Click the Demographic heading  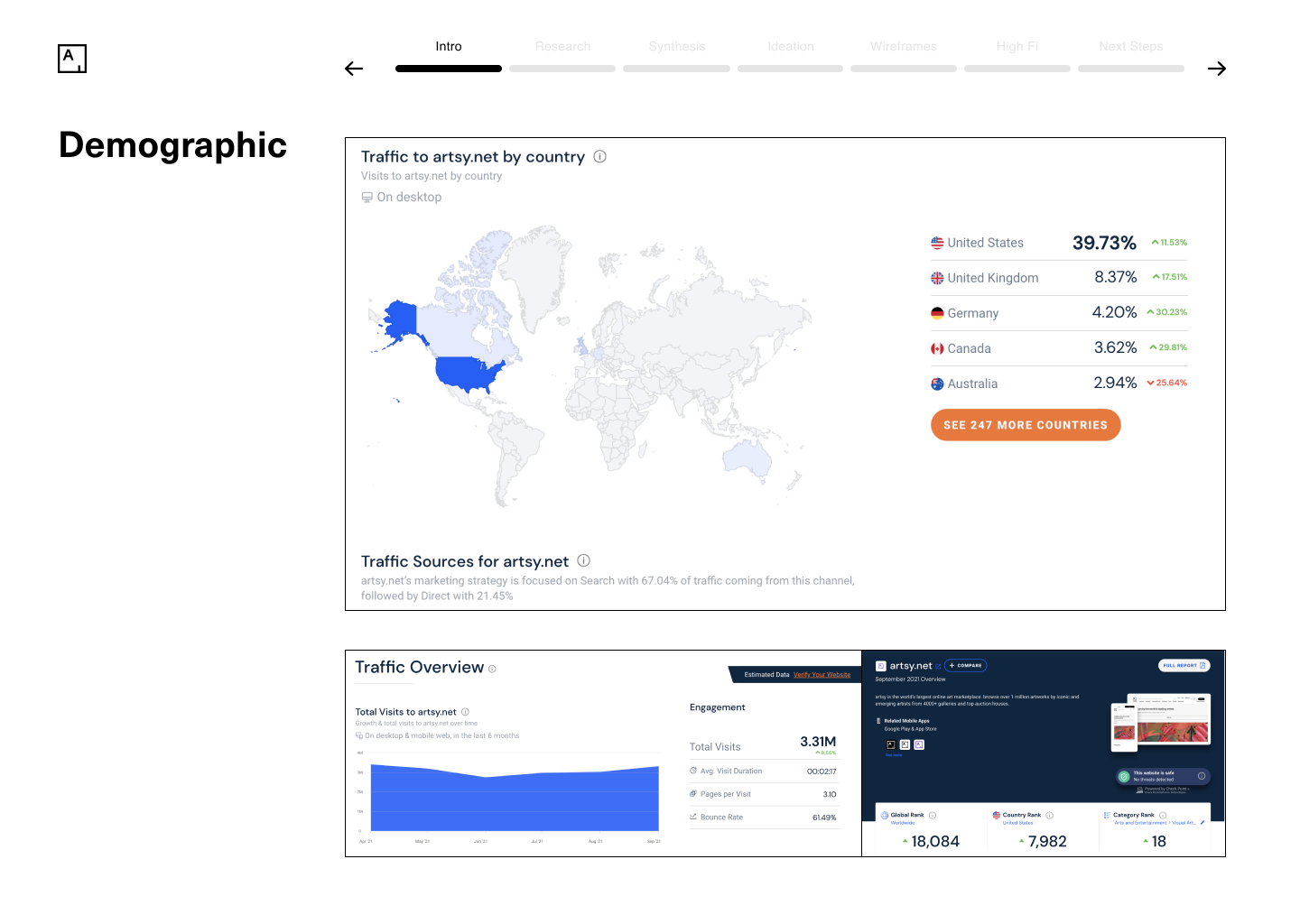point(173,145)
